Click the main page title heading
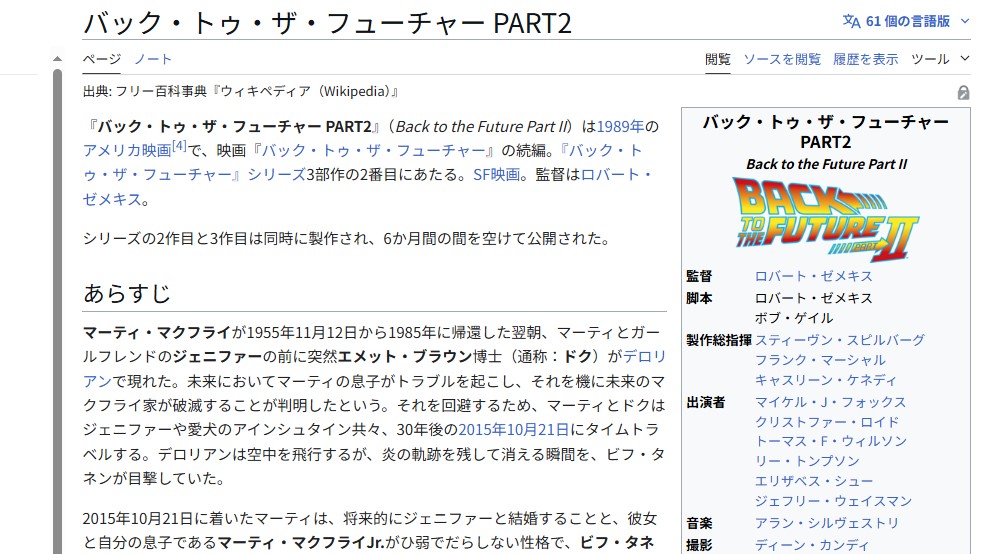The width and height of the screenshot is (995, 554). coord(327,23)
